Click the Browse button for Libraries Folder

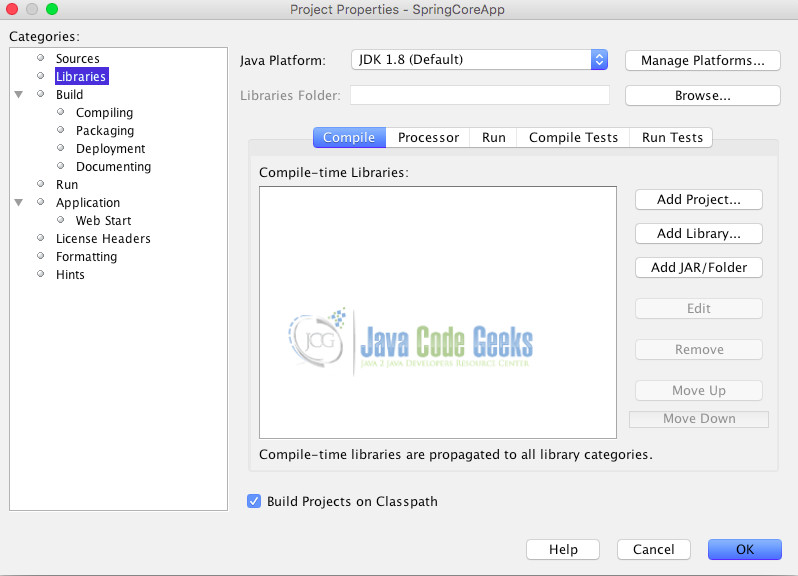click(702, 96)
